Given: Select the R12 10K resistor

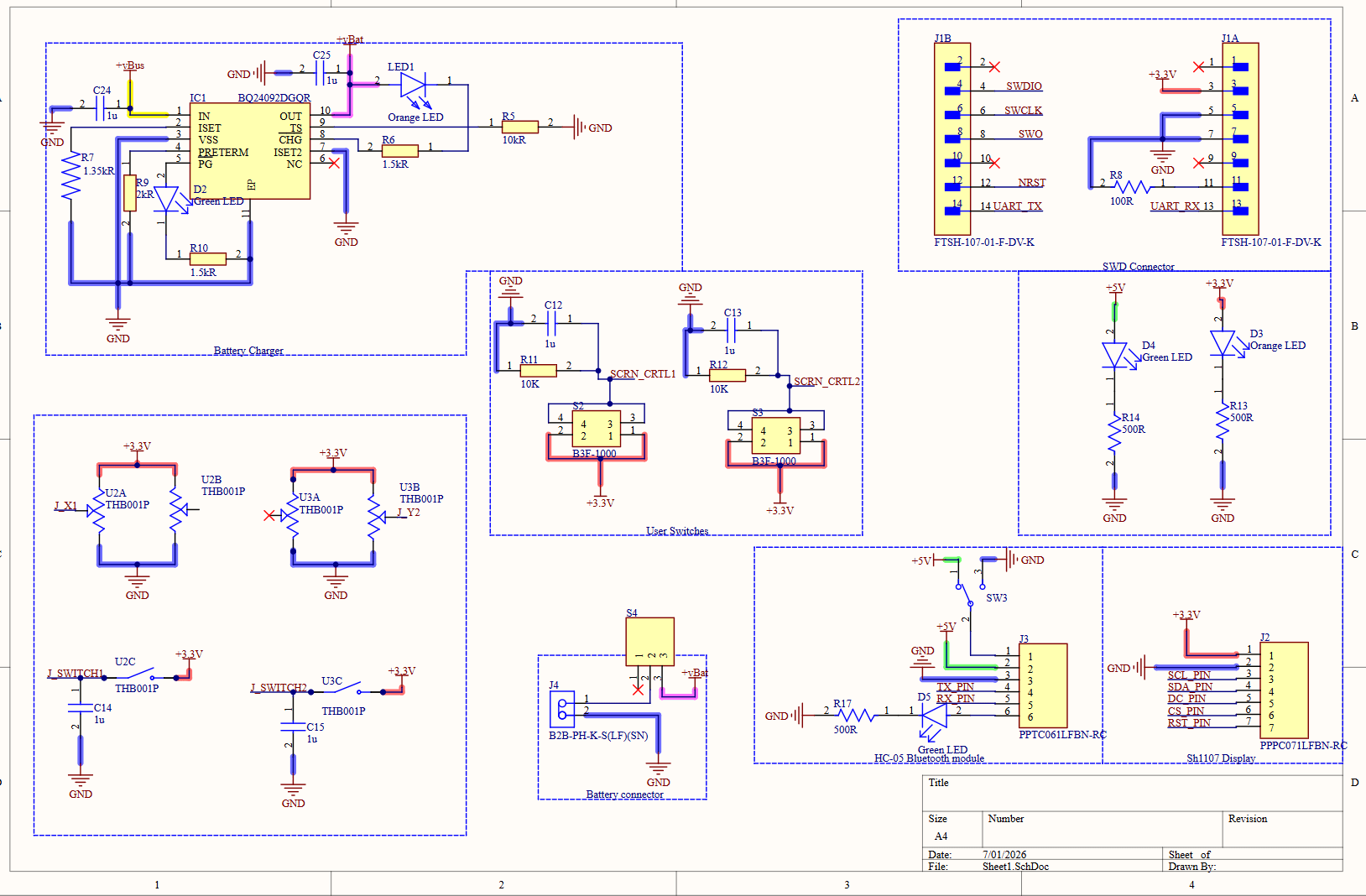Looking at the screenshot, I should 727,375.
